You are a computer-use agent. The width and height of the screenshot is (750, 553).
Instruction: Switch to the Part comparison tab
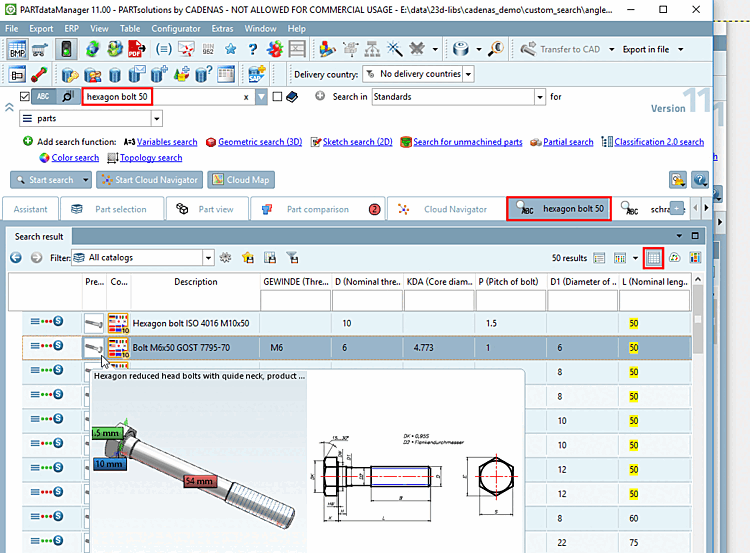click(x=317, y=210)
